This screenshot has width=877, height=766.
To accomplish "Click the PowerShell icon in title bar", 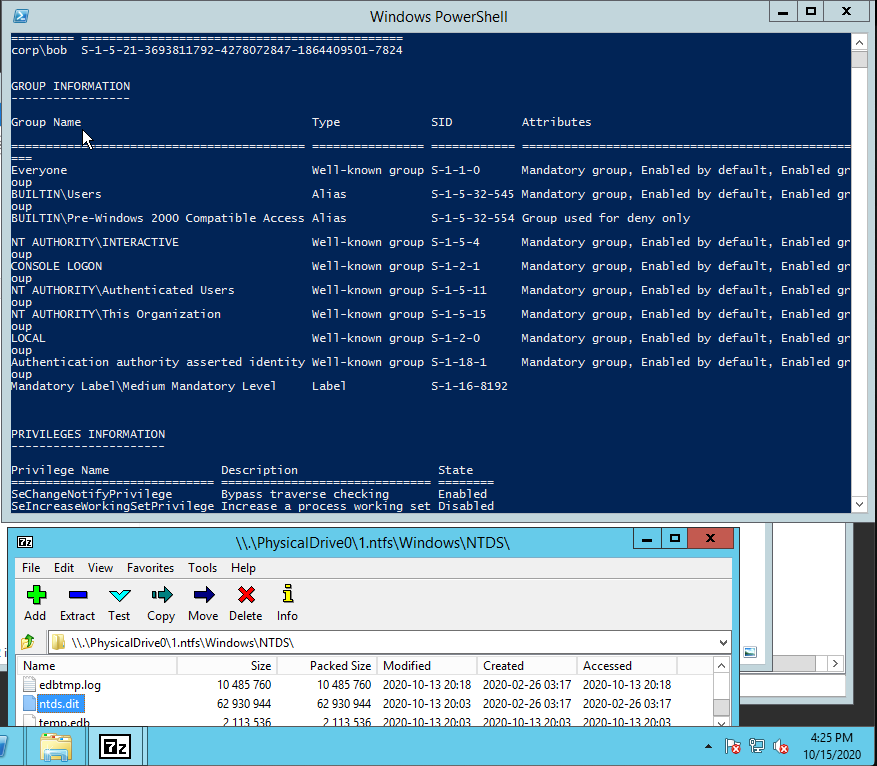I will (21, 16).
